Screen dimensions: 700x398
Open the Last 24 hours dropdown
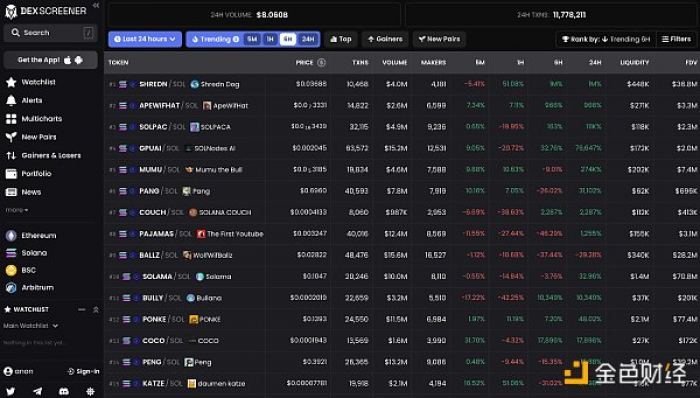point(145,39)
